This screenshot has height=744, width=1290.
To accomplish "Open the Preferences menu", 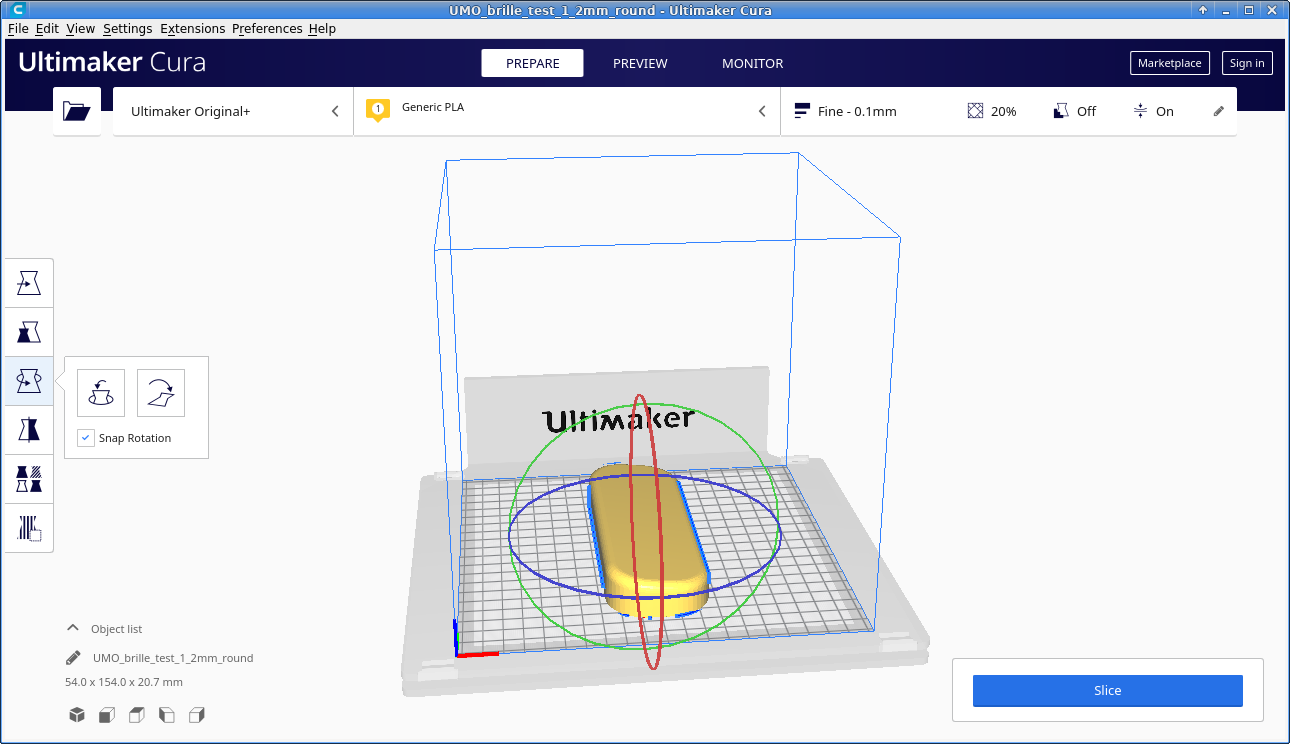I will pyautogui.click(x=267, y=29).
